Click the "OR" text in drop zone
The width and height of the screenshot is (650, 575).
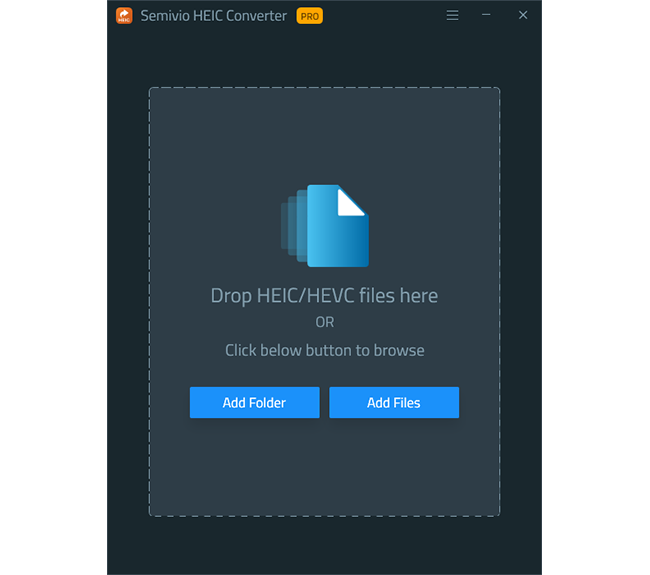coord(325,322)
